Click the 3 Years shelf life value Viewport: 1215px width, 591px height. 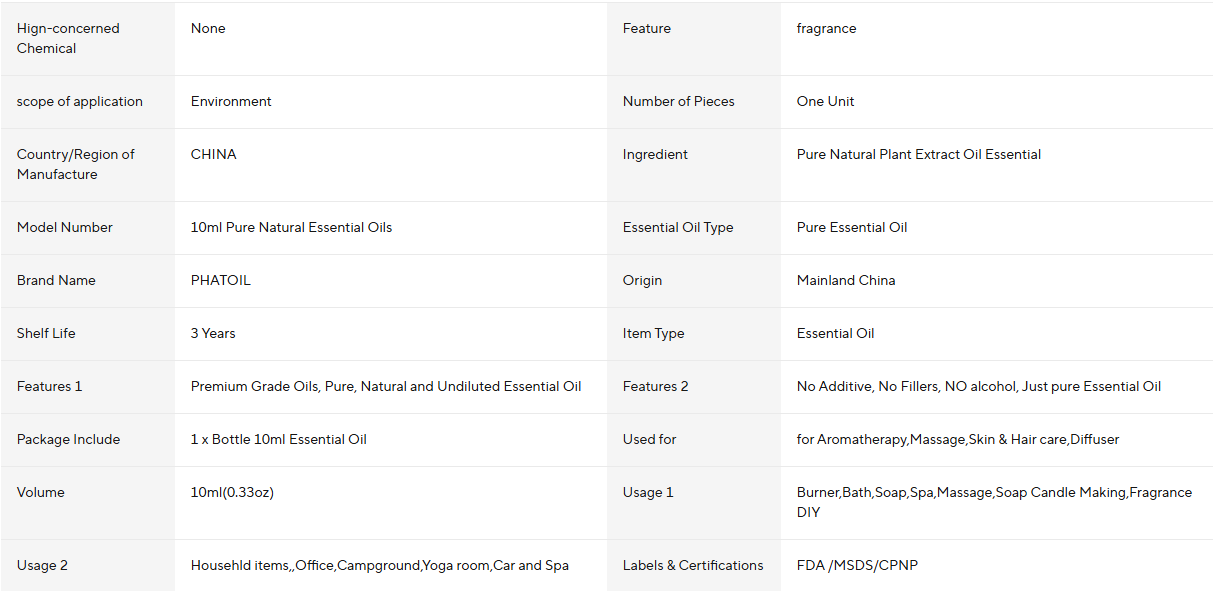tap(213, 333)
